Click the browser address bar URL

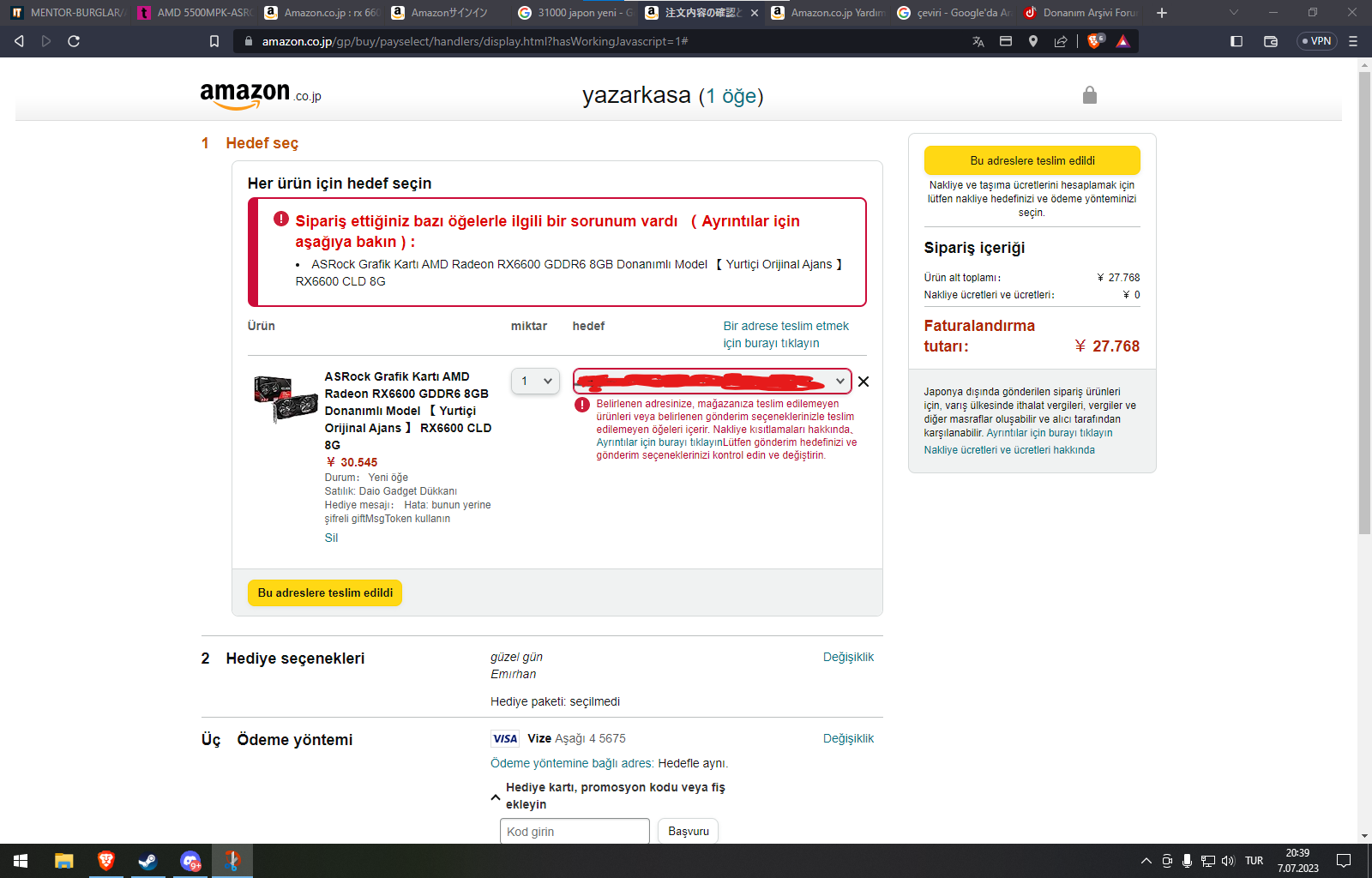[475, 41]
